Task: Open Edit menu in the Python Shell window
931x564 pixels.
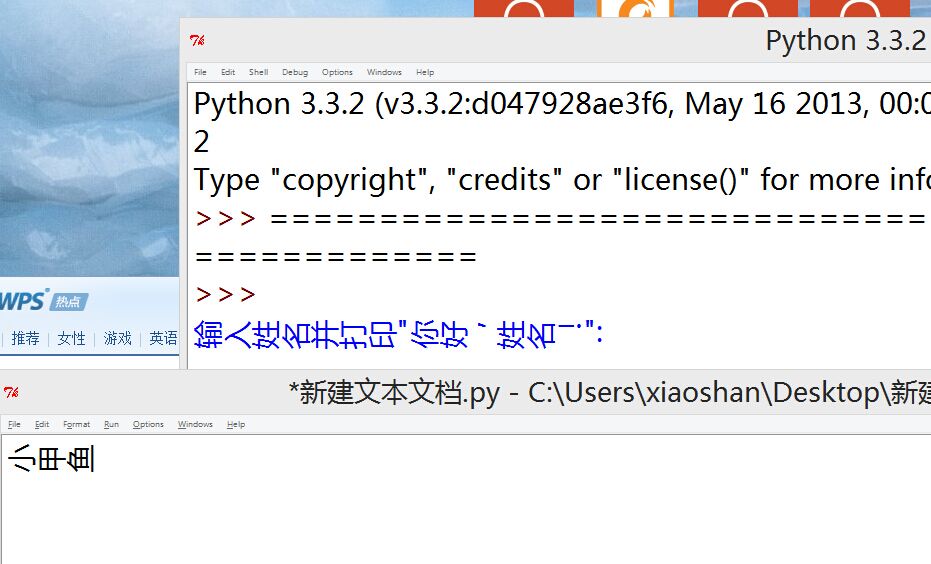Action: pos(228,72)
